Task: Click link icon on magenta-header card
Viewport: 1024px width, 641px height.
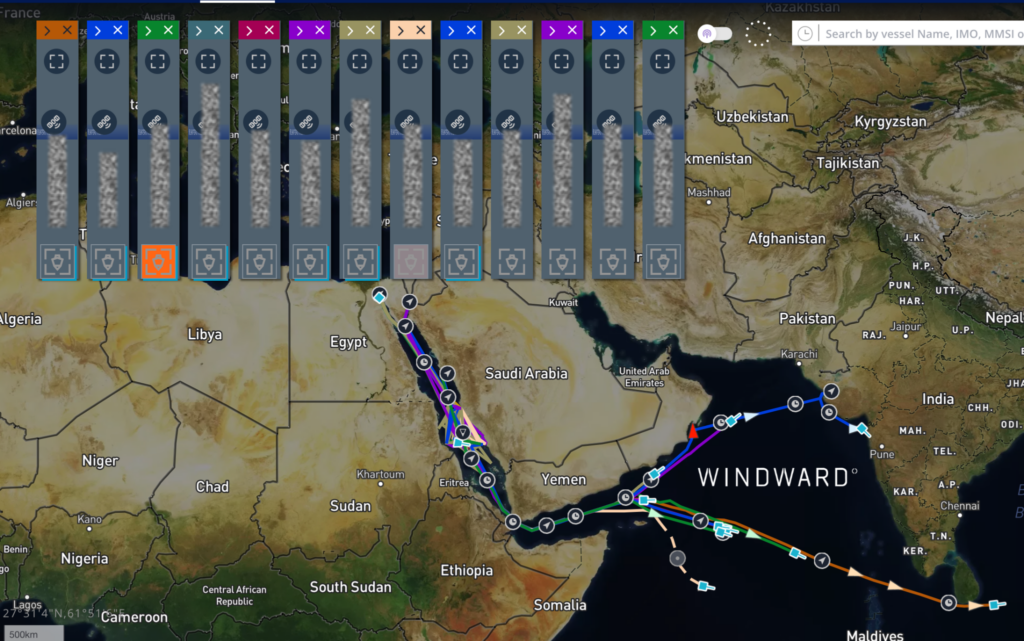Action: [x=255, y=121]
